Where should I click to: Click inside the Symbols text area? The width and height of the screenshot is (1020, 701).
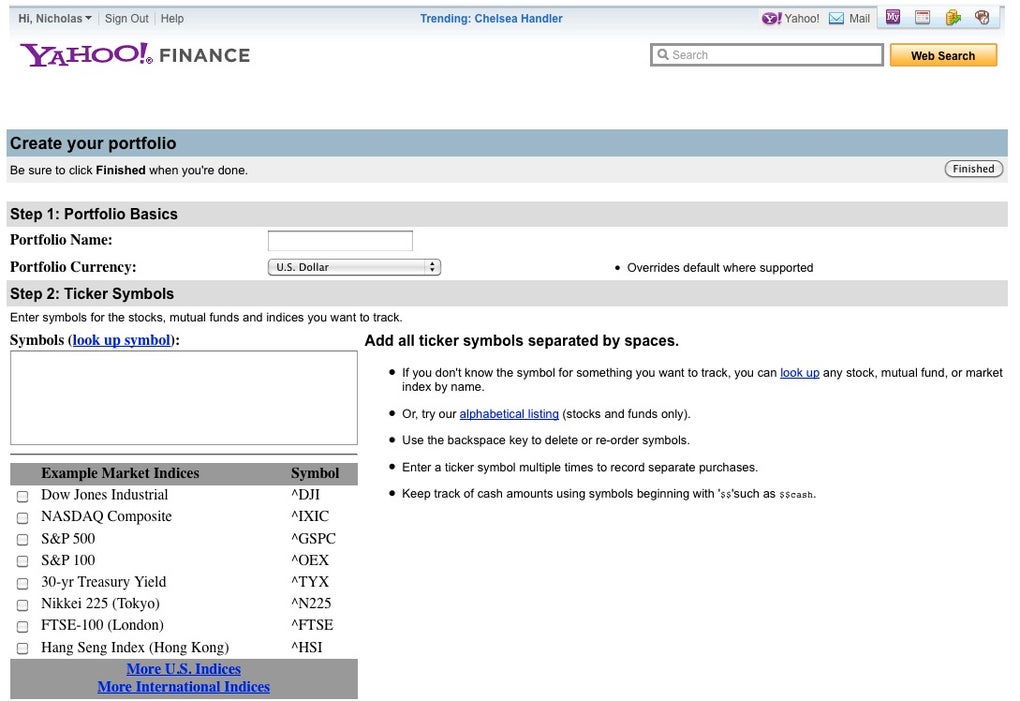click(184, 398)
